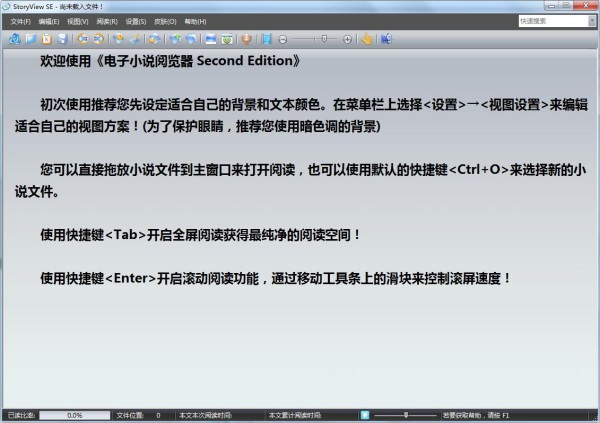The width and height of the screenshot is (600, 423).
Task: Click the minus button left of toolbar slider
Action: coord(283,39)
